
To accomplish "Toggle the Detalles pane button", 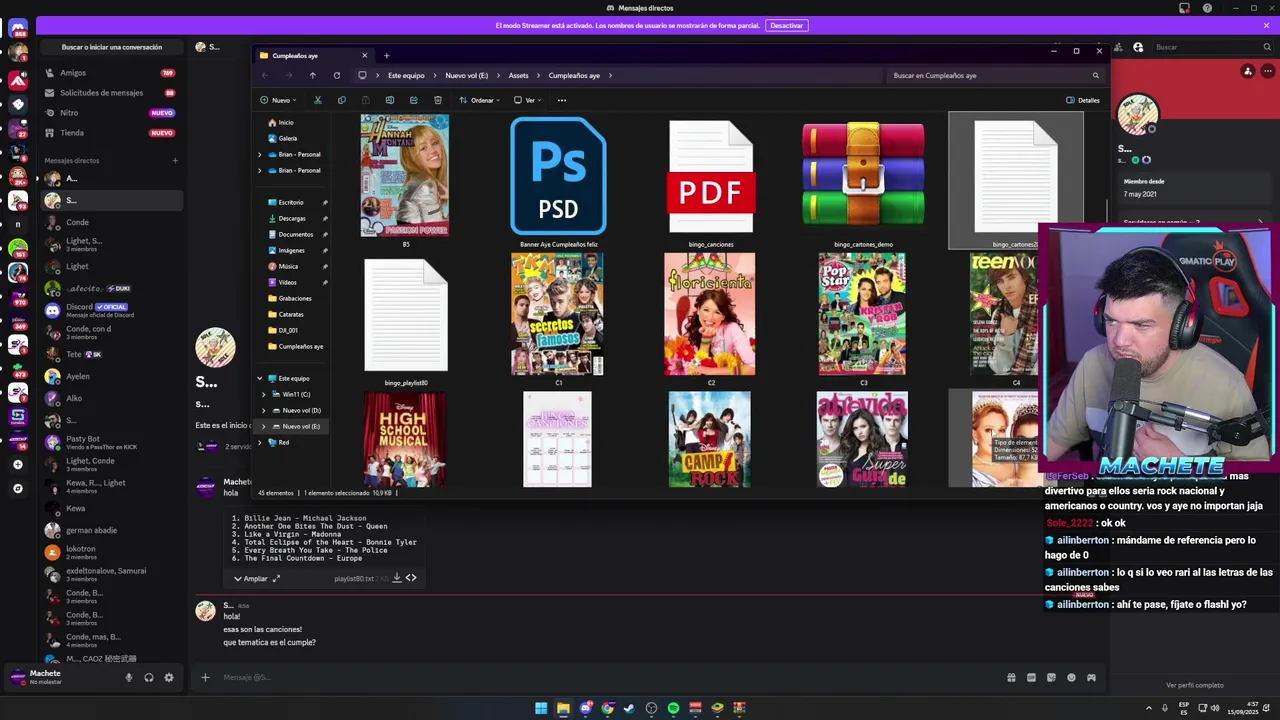I will tap(1083, 100).
